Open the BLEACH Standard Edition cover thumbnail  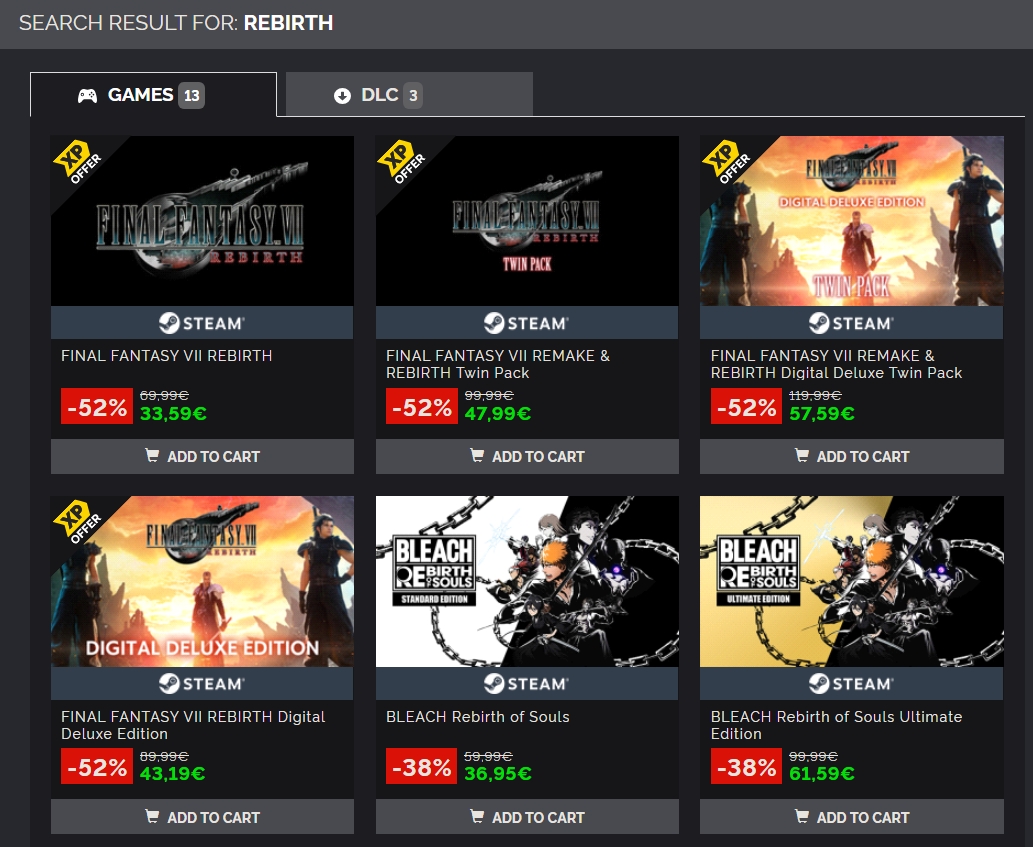[x=527, y=581]
